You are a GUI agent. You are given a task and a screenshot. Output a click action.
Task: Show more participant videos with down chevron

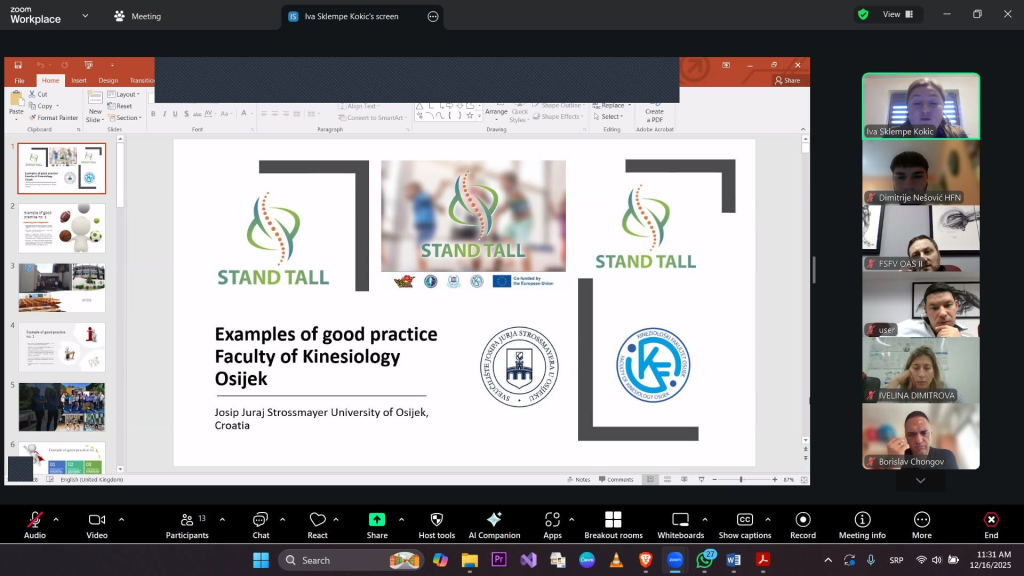tap(920, 481)
